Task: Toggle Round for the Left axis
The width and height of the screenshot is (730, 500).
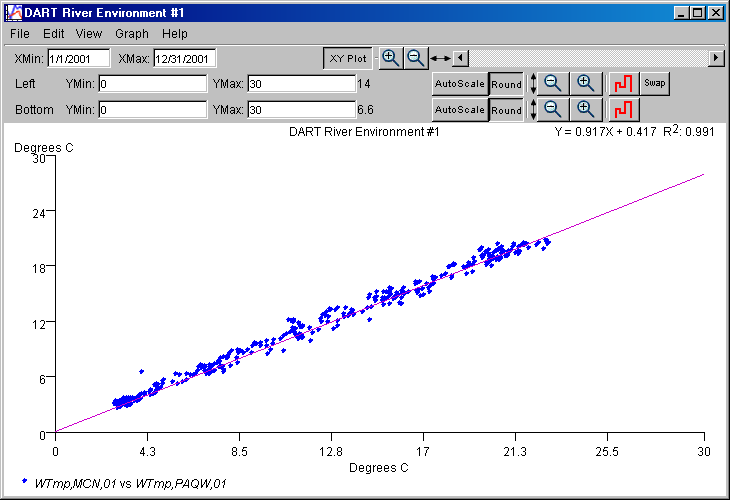Action: coord(506,84)
